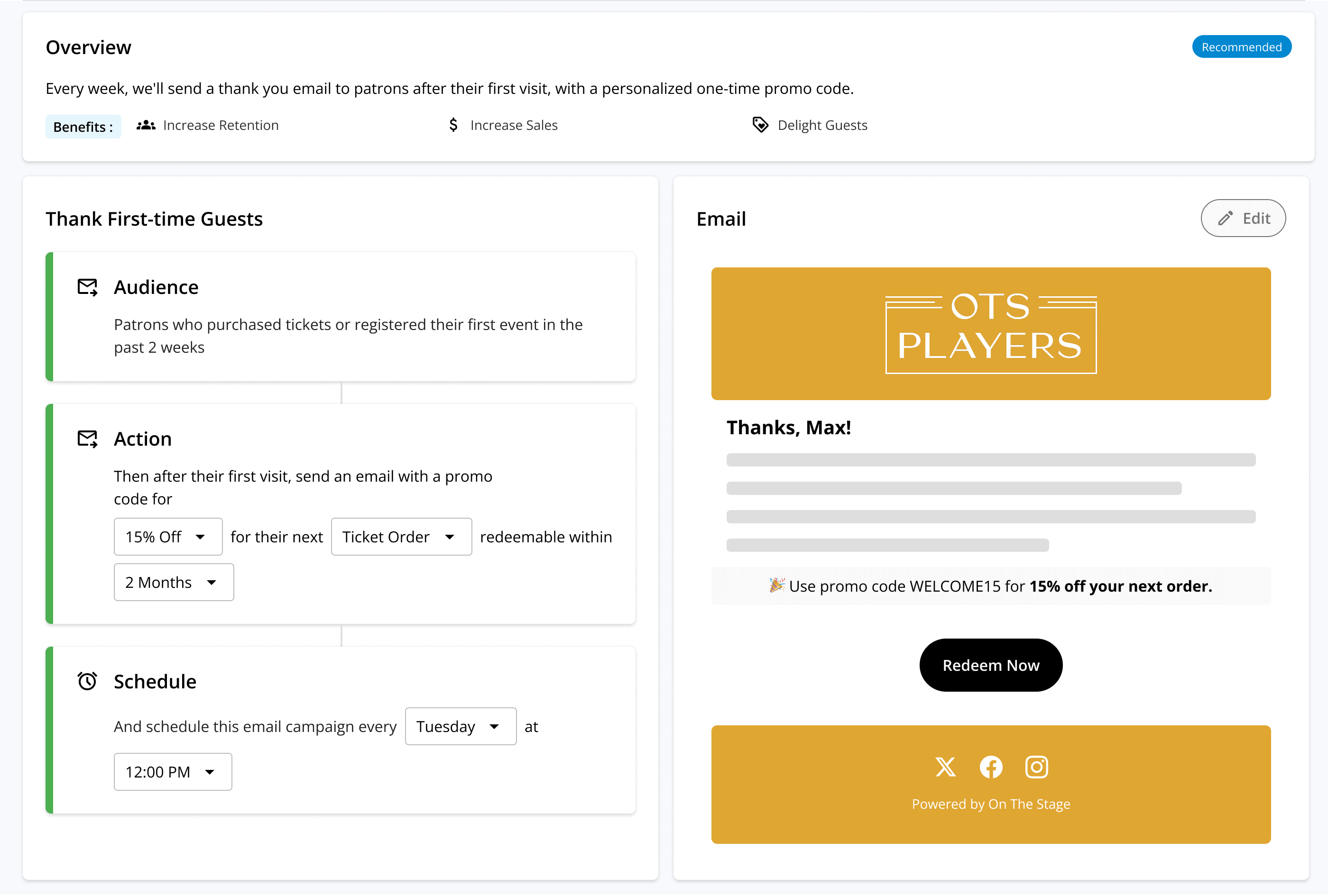Click the Action section title

143,439
